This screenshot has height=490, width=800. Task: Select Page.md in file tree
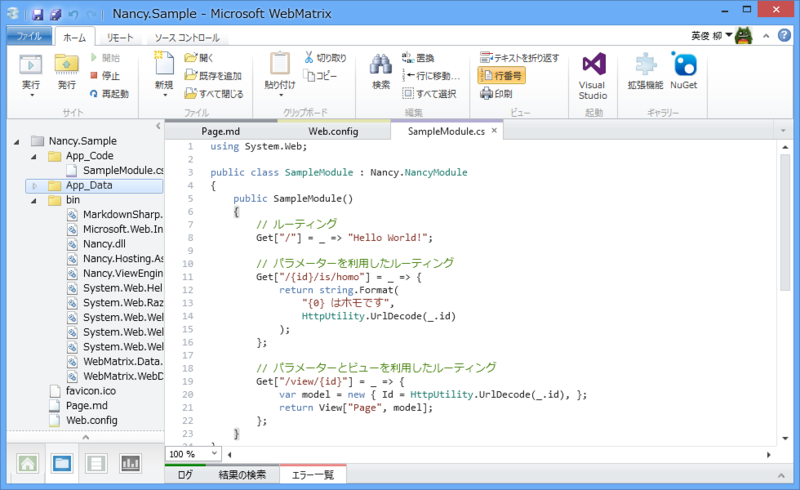pyautogui.click(x=79, y=406)
